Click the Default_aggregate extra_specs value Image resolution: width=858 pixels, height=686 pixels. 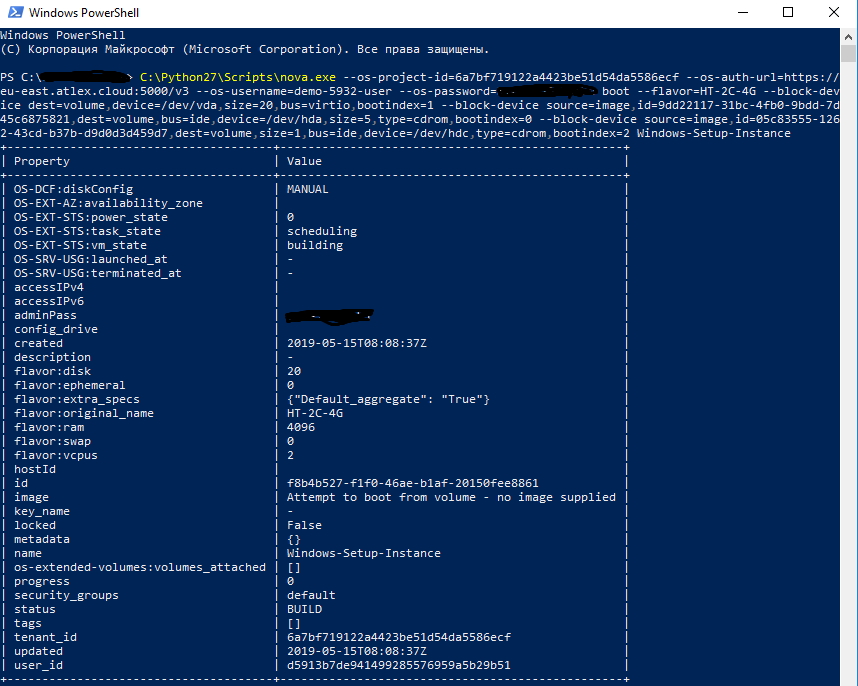tap(388, 399)
